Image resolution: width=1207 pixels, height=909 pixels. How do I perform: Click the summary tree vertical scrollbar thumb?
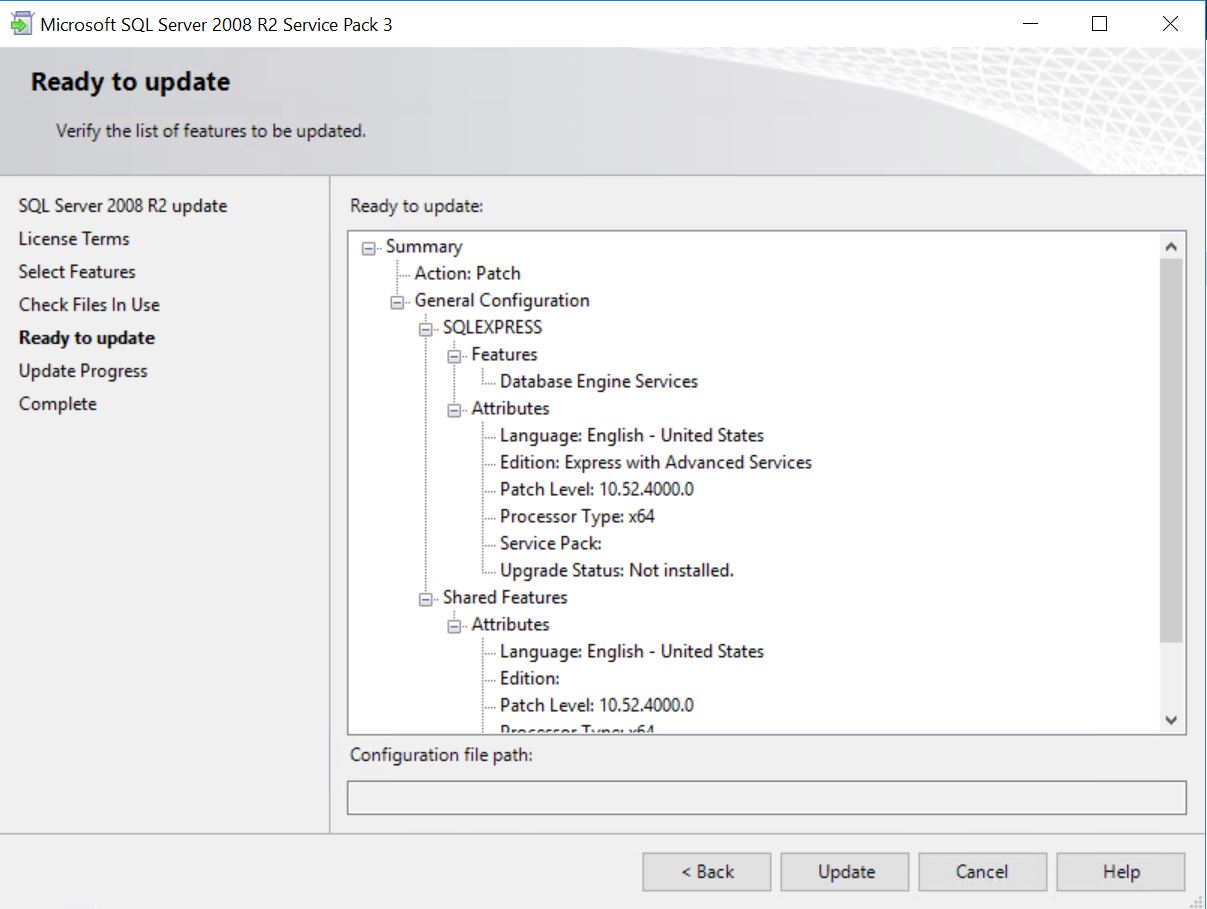pos(1172,449)
